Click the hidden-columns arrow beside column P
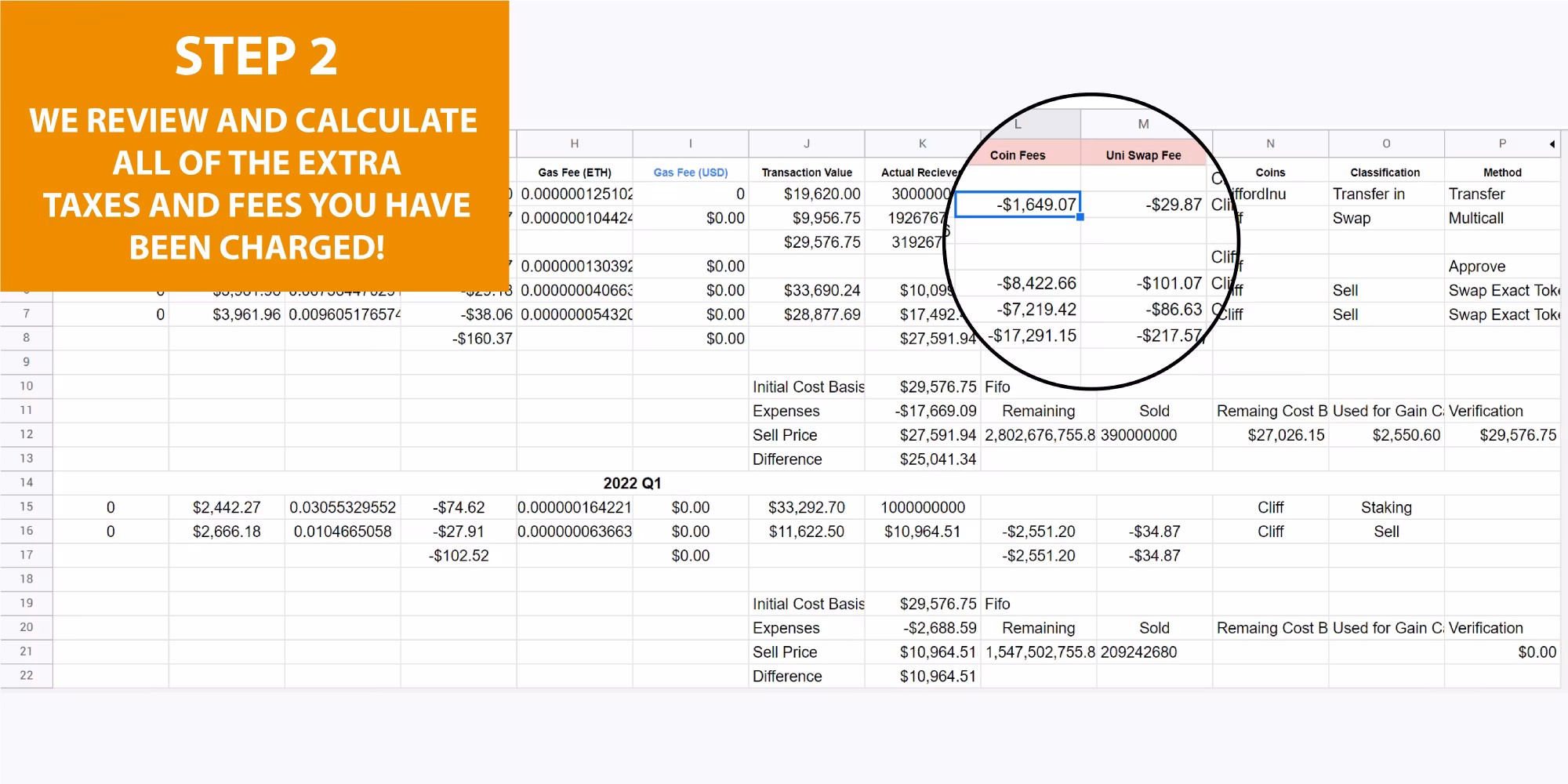The width and height of the screenshot is (1568, 784). (x=1552, y=144)
